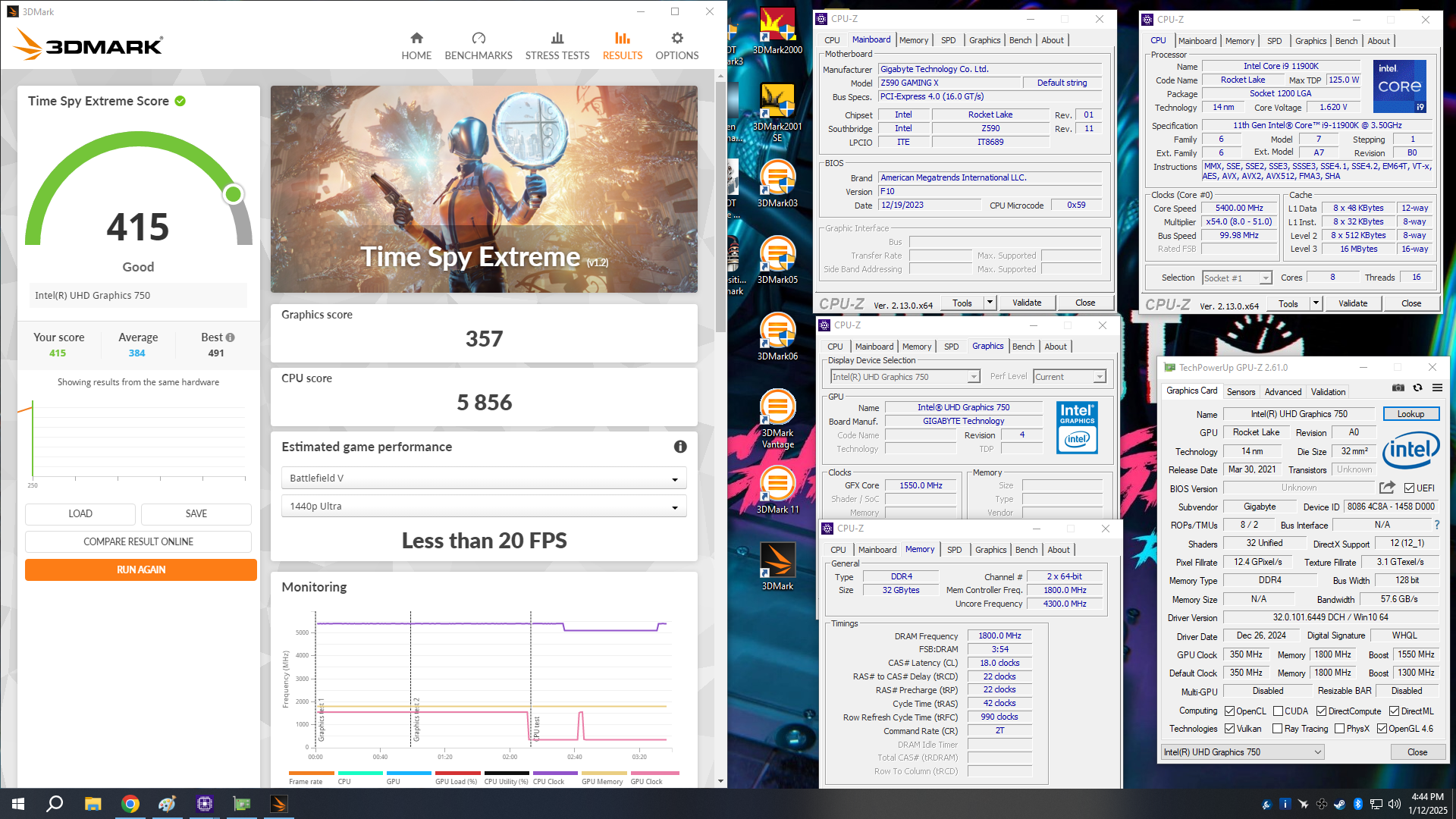The image size is (1456, 819).
Task: Open 3DMark 11 desktop icon
Action: tap(777, 491)
